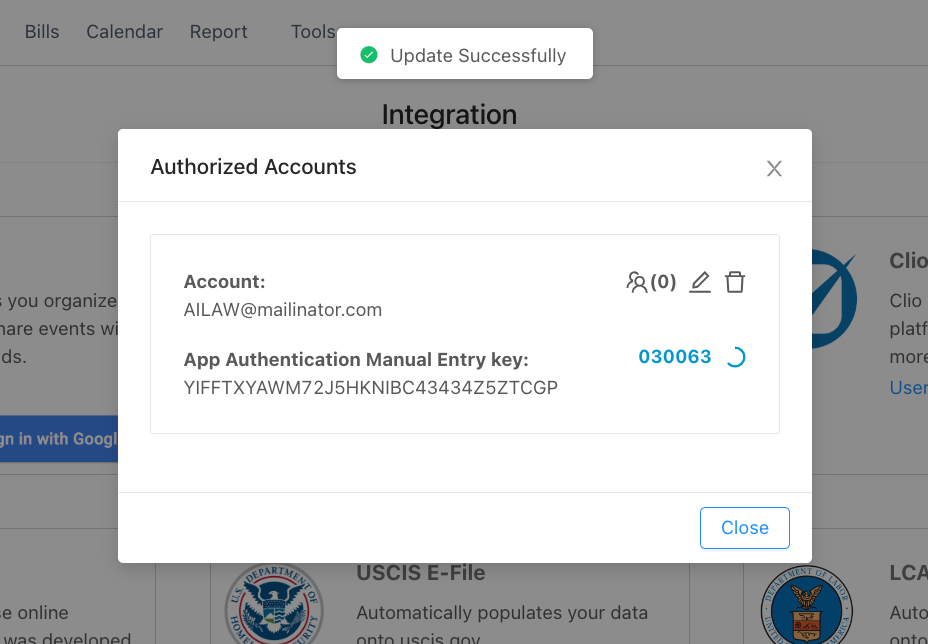Image resolution: width=928 pixels, height=644 pixels.
Task: Click the 030063 authentication code
Action: pyautogui.click(x=675, y=357)
